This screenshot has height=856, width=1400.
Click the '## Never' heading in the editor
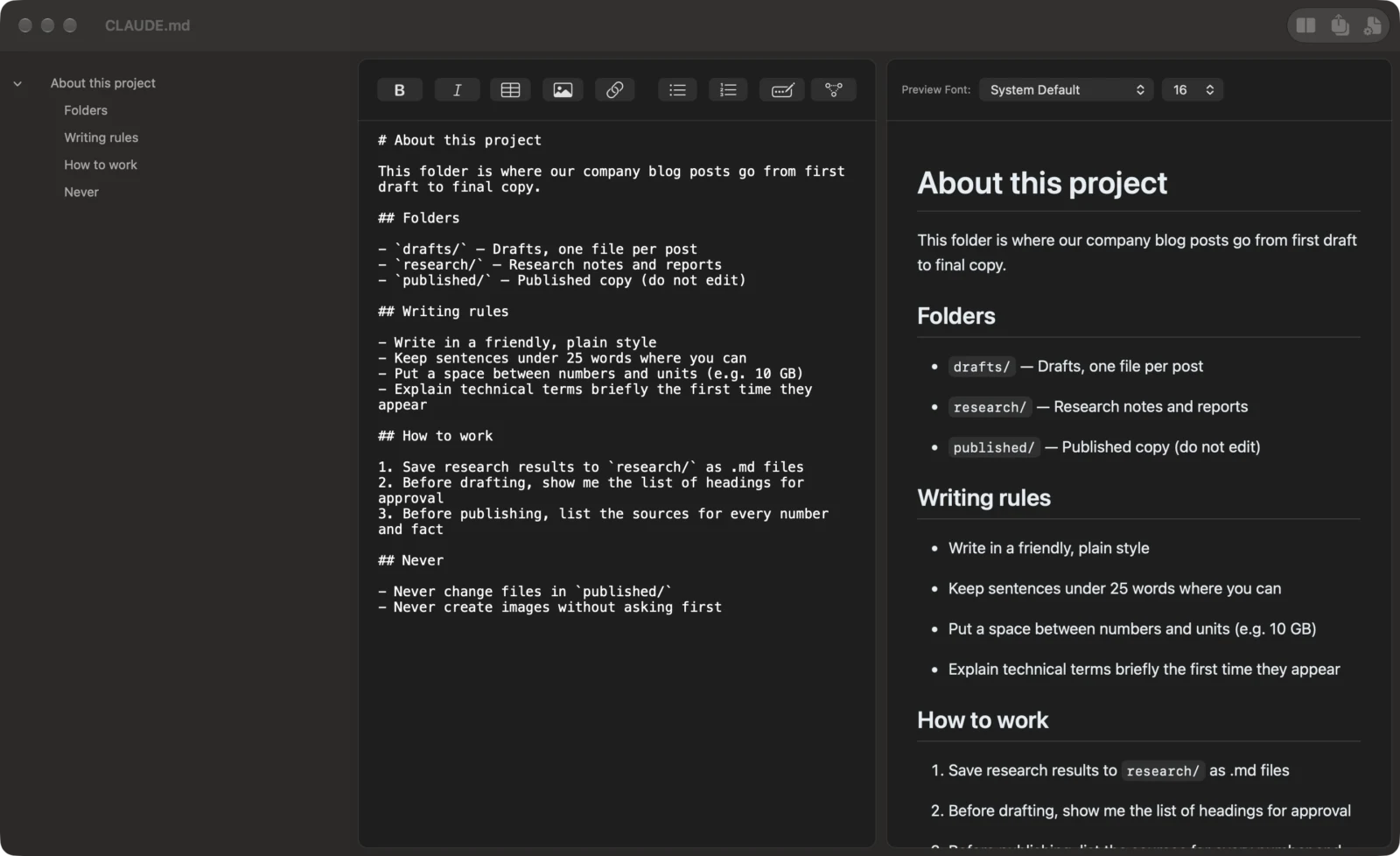[x=410, y=560]
